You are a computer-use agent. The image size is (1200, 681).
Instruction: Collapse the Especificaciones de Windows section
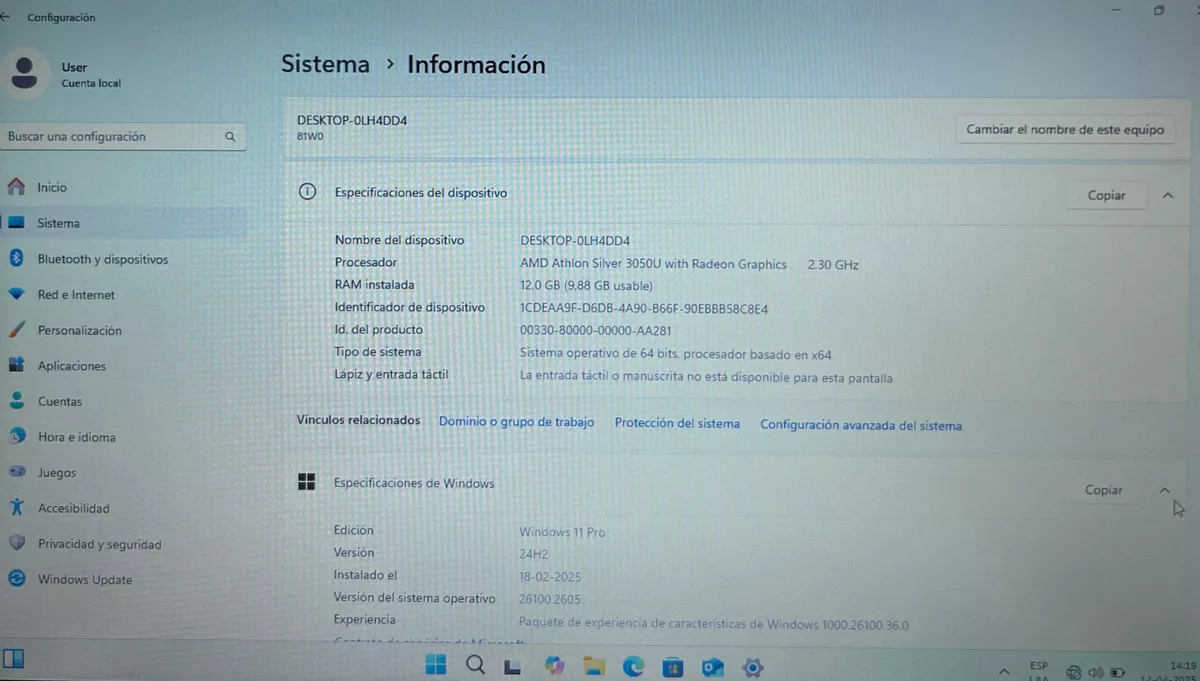(x=1164, y=490)
